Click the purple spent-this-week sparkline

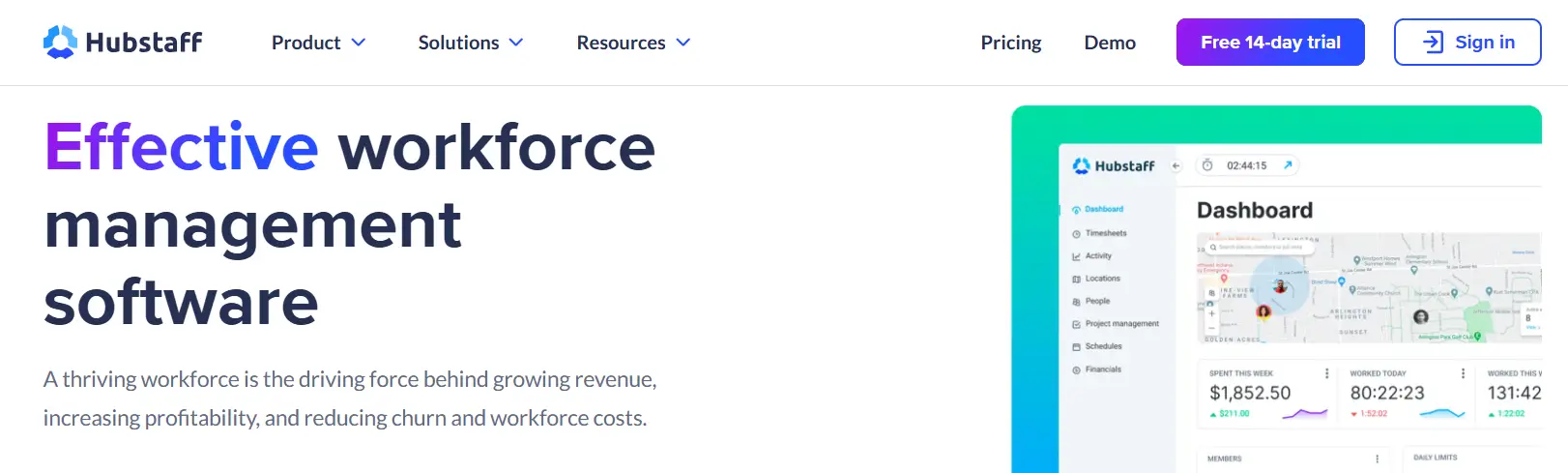[x=1305, y=413]
